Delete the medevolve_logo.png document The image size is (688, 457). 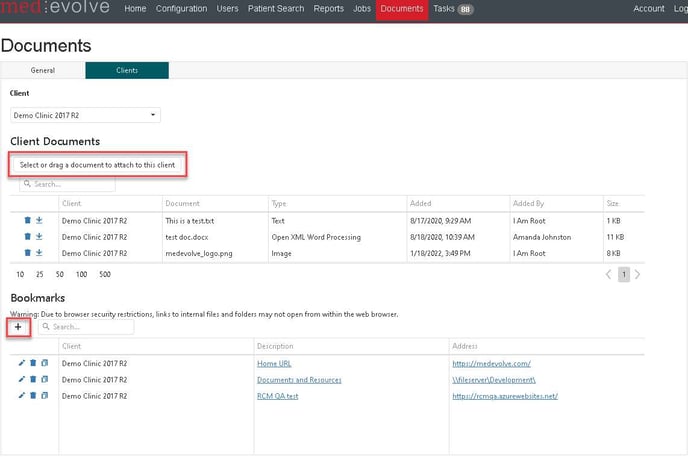point(28,253)
